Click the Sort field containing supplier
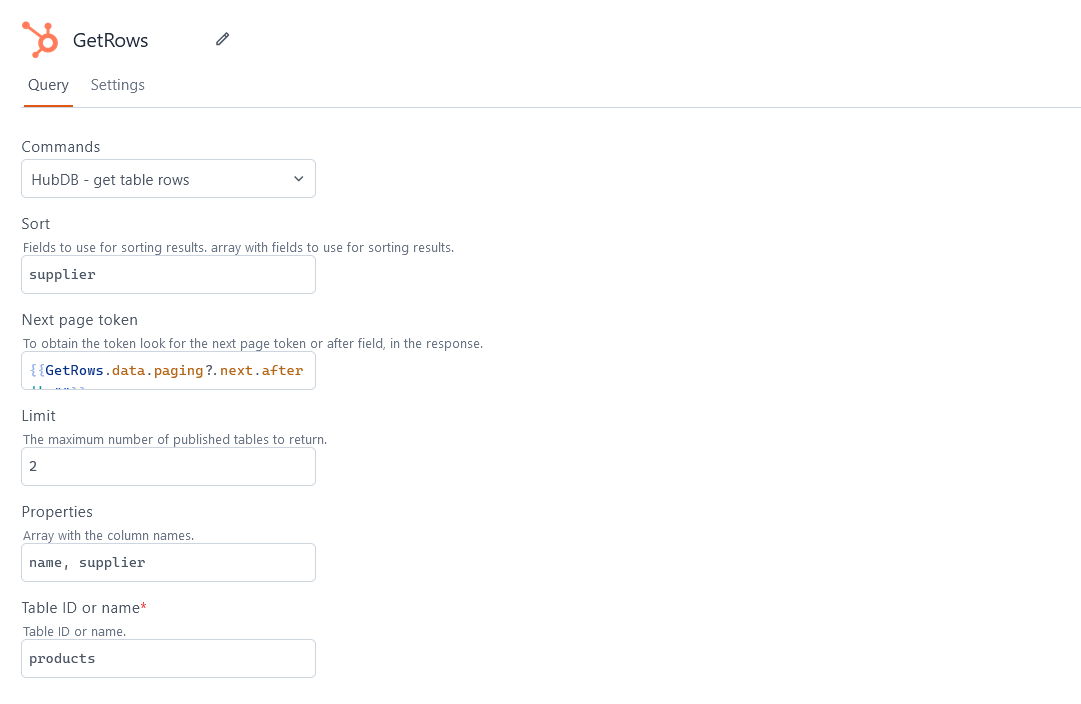Screen dimensions: 1081x704 (168, 274)
